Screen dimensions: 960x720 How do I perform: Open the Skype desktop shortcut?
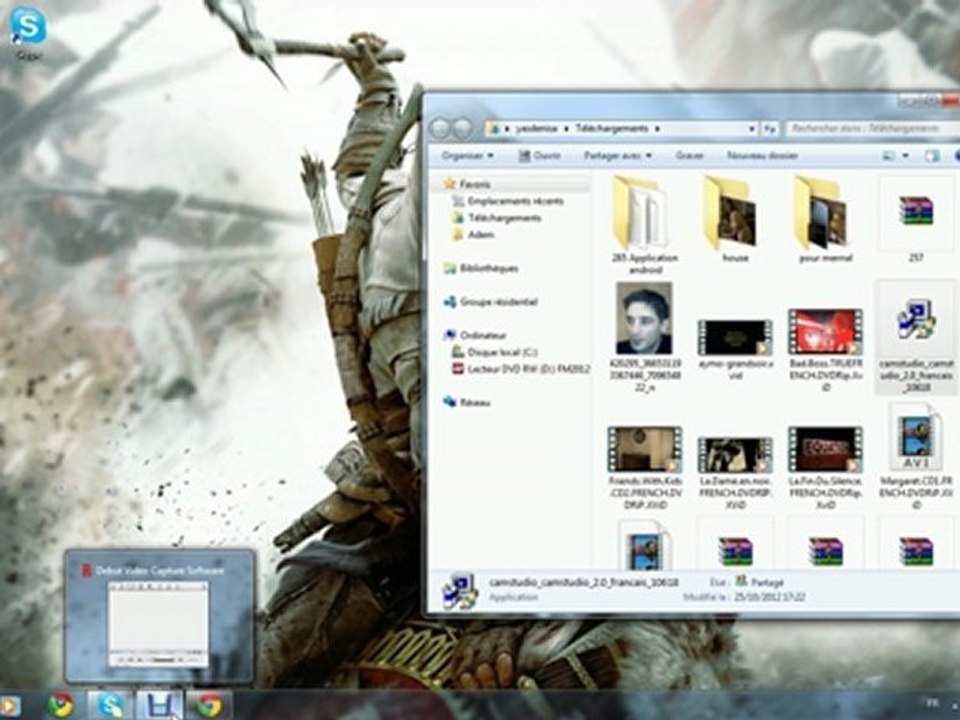28,34
